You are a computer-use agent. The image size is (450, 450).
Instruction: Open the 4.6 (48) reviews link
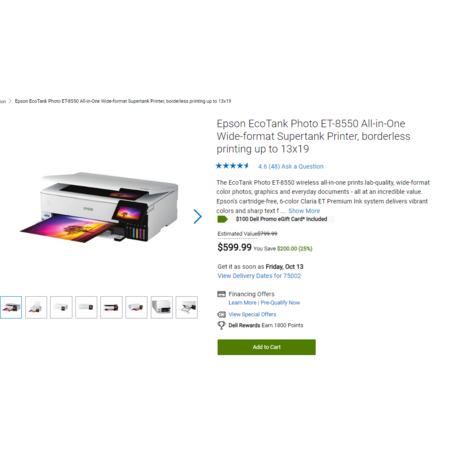(x=269, y=166)
